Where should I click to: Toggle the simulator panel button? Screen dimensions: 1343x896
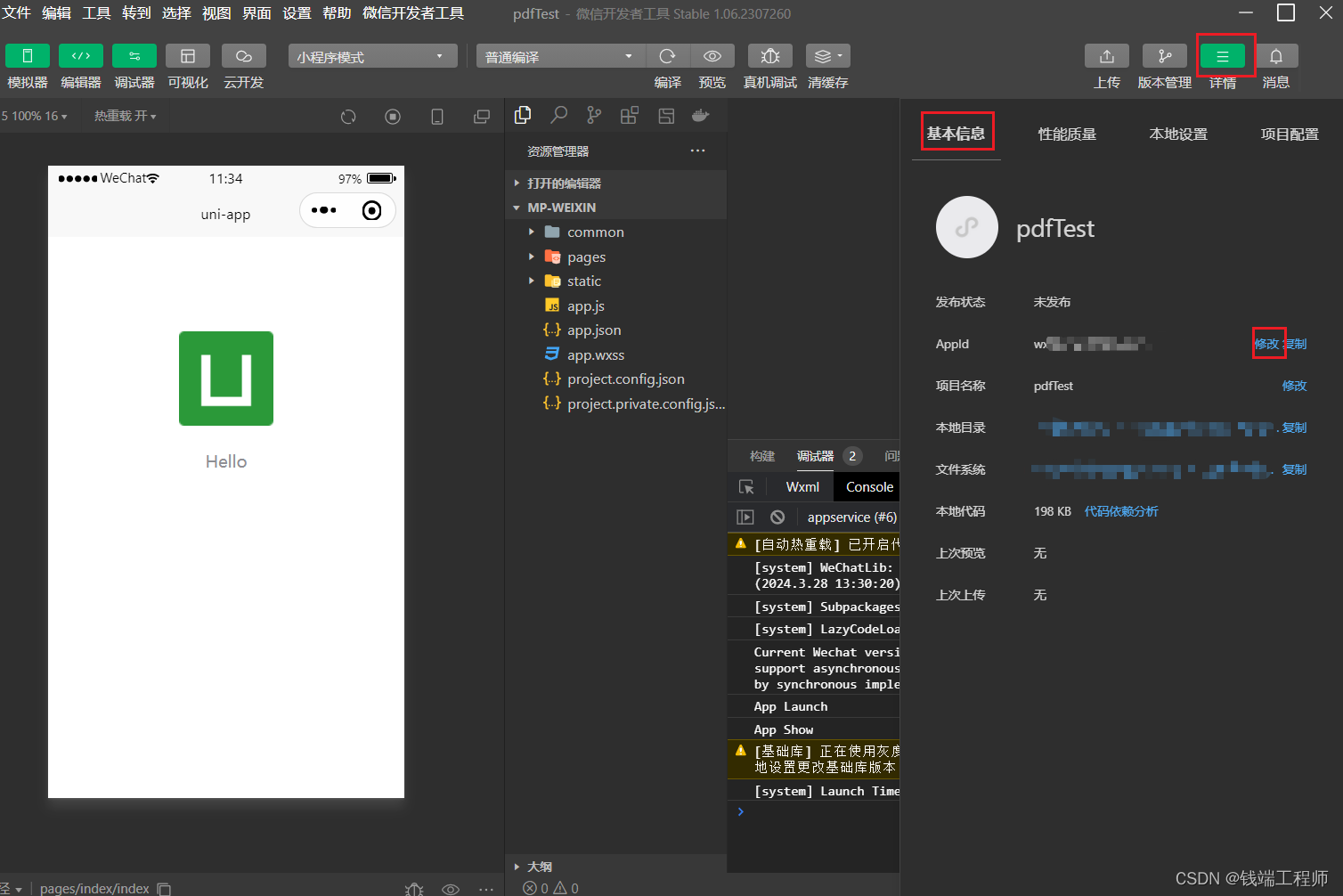[28, 56]
